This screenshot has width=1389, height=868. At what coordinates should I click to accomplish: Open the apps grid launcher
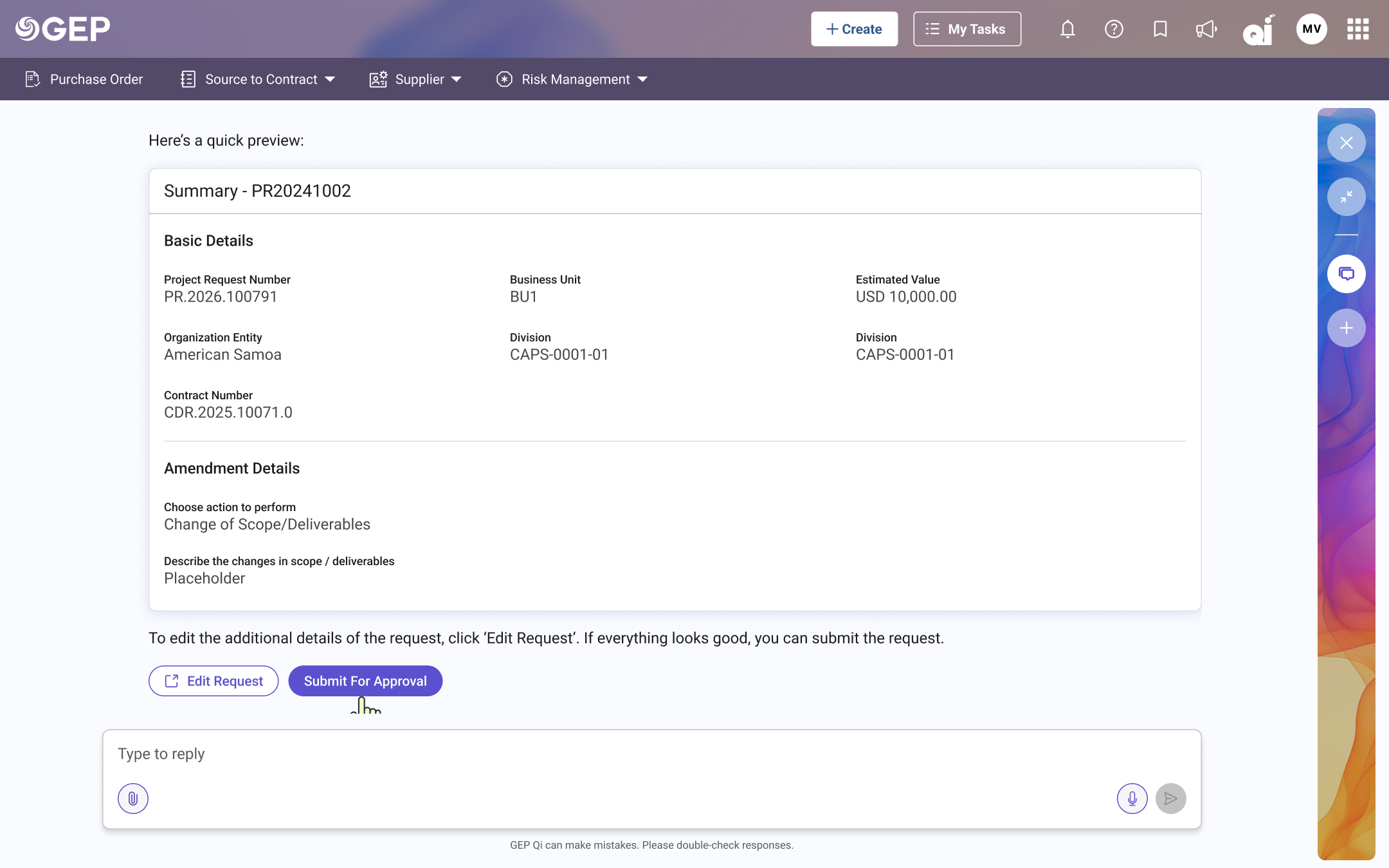[x=1358, y=29]
